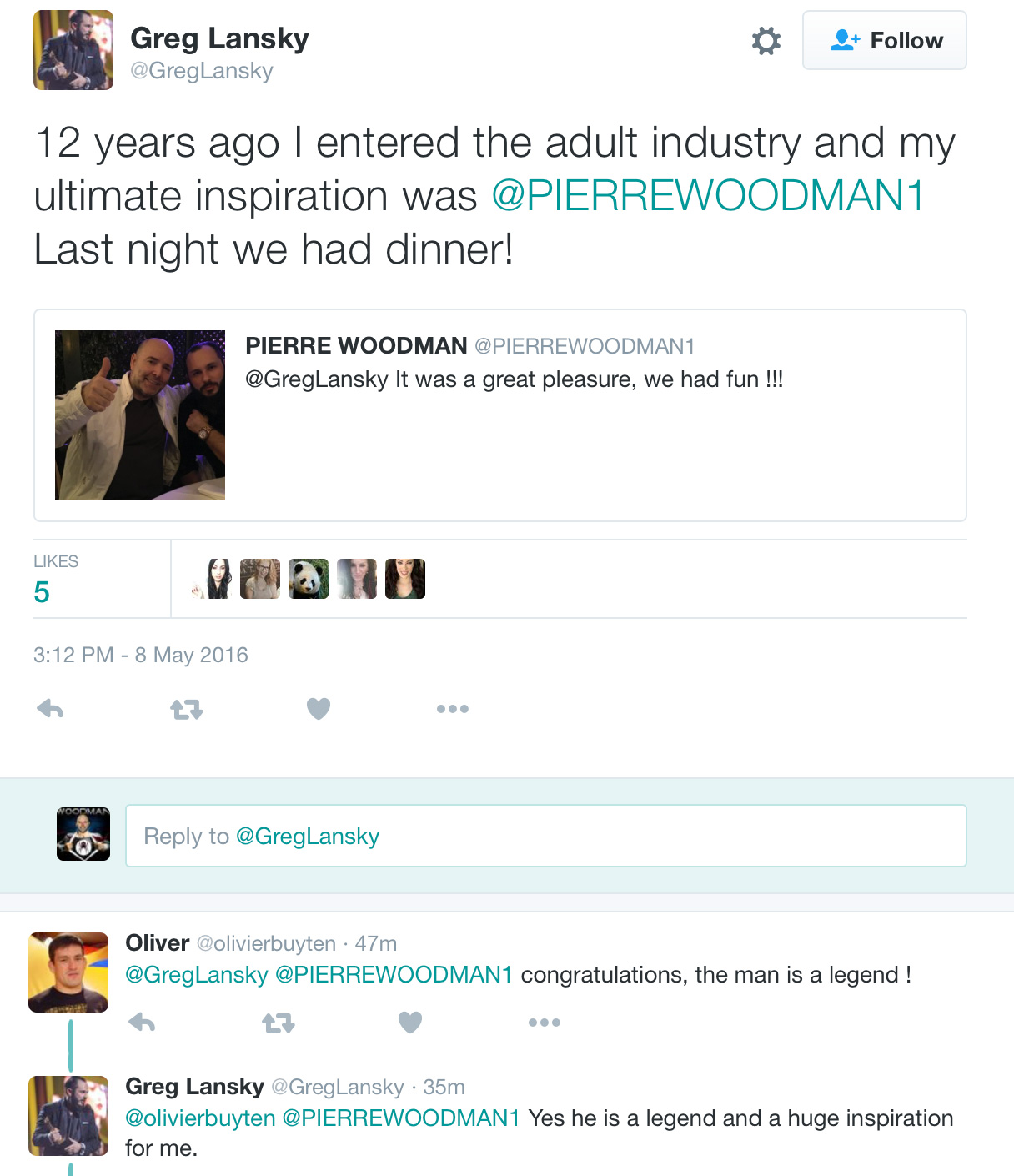Open the gear settings menu on tweet
This screenshot has height=1176, width=1014.
pos(766,41)
